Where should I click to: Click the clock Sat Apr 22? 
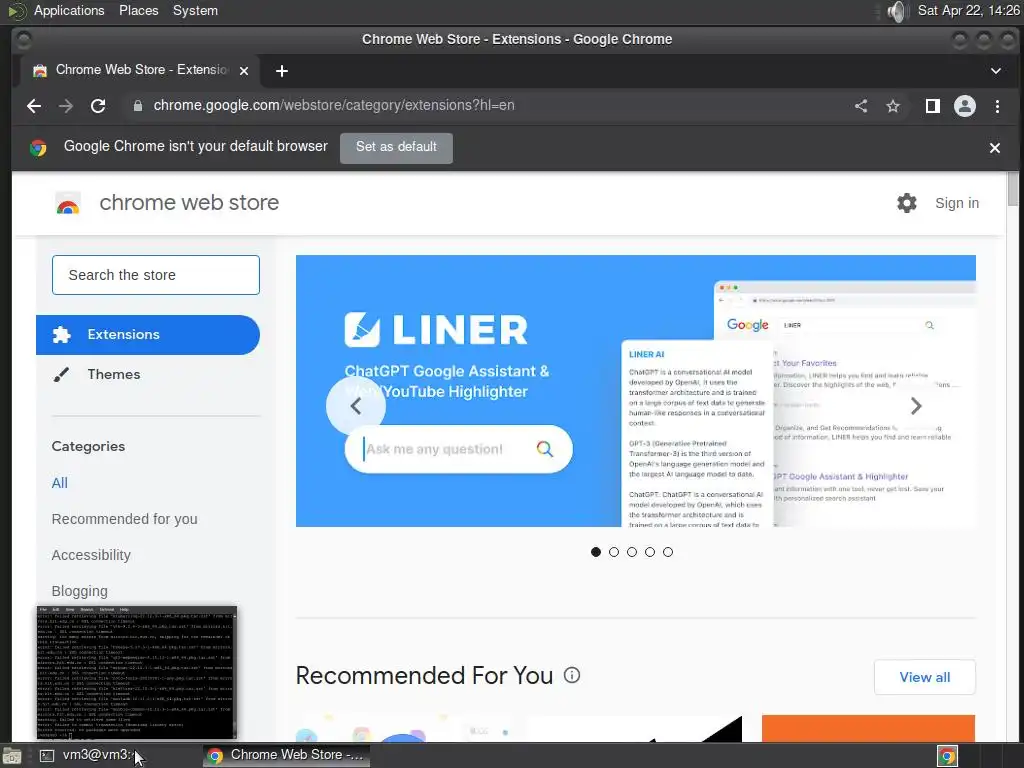coord(968,10)
